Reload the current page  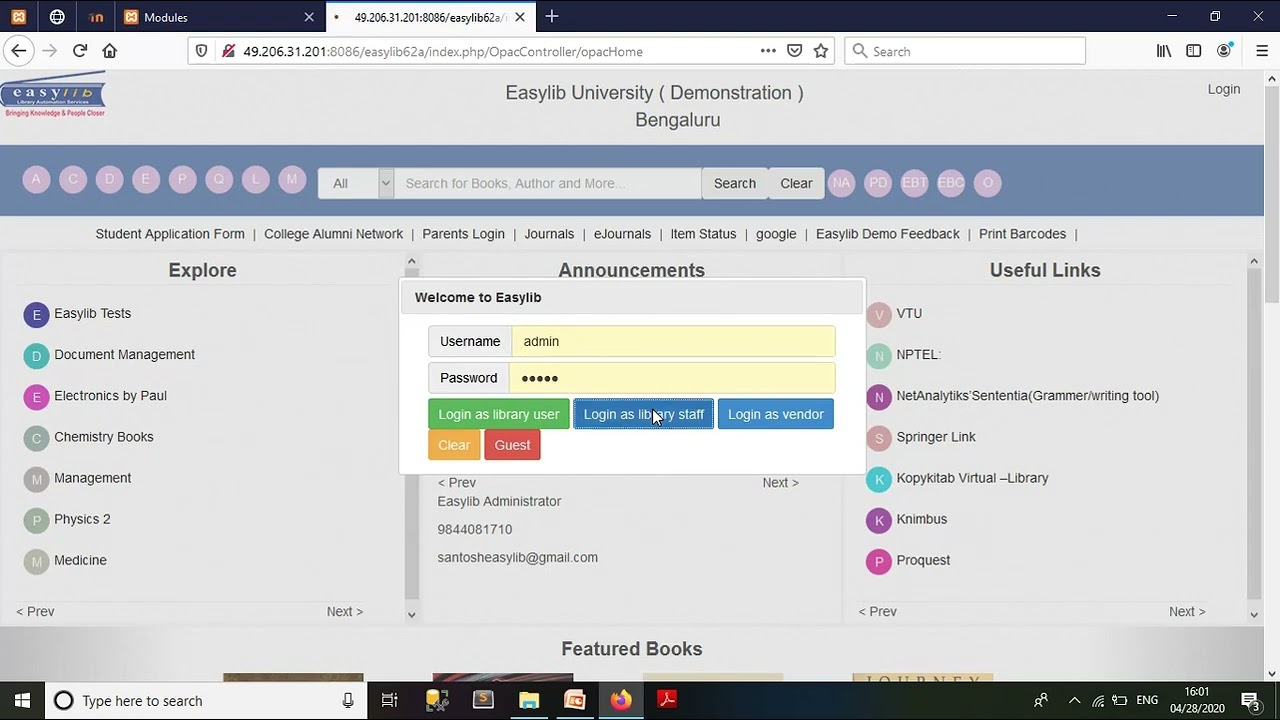click(x=80, y=51)
